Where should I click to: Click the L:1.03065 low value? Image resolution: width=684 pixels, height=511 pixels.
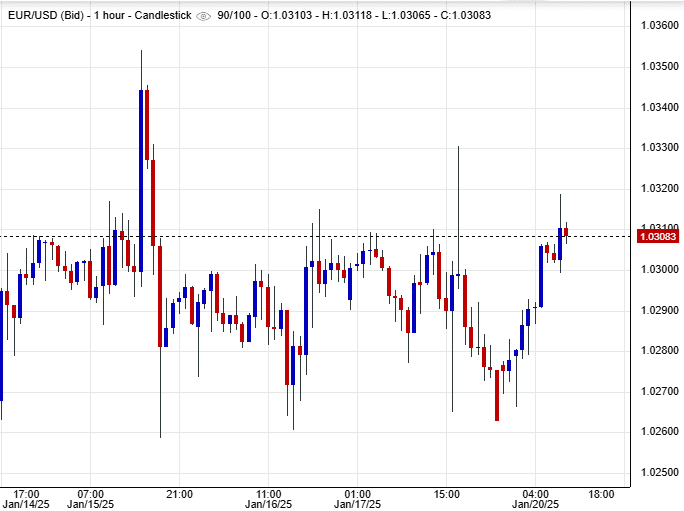coord(406,15)
